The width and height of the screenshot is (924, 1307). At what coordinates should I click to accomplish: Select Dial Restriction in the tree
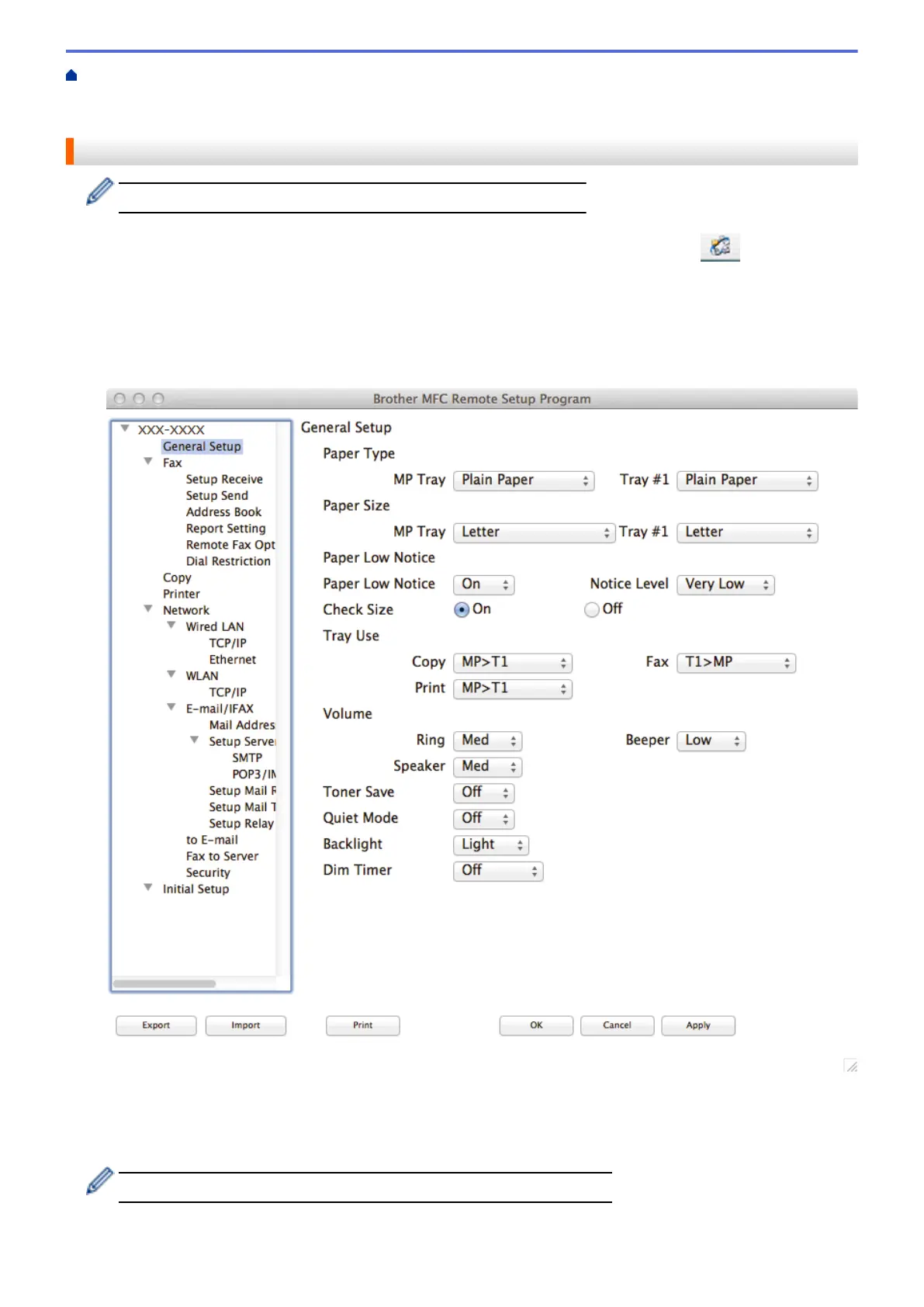pyautogui.click(x=228, y=561)
